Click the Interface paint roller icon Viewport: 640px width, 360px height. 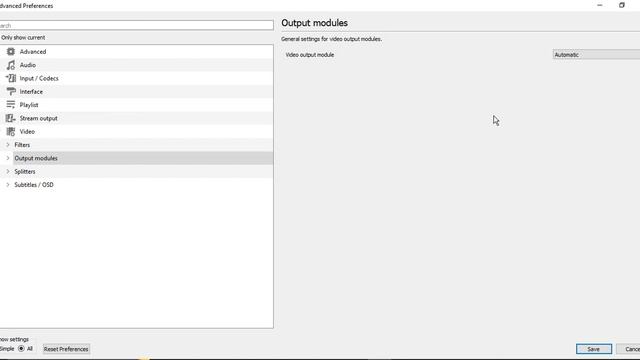click(11, 91)
